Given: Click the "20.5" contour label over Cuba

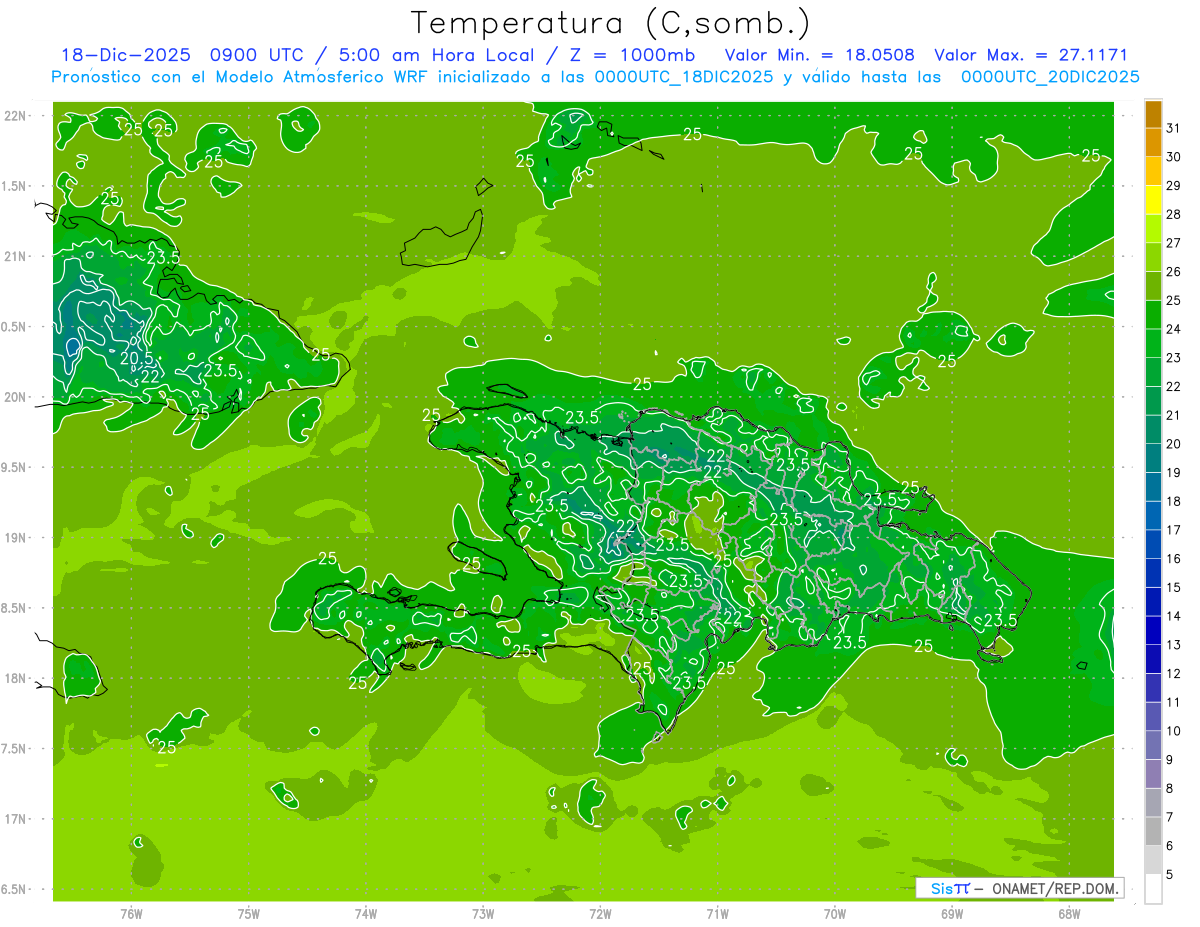Looking at the screenshot, I should [x=137, y=358].
